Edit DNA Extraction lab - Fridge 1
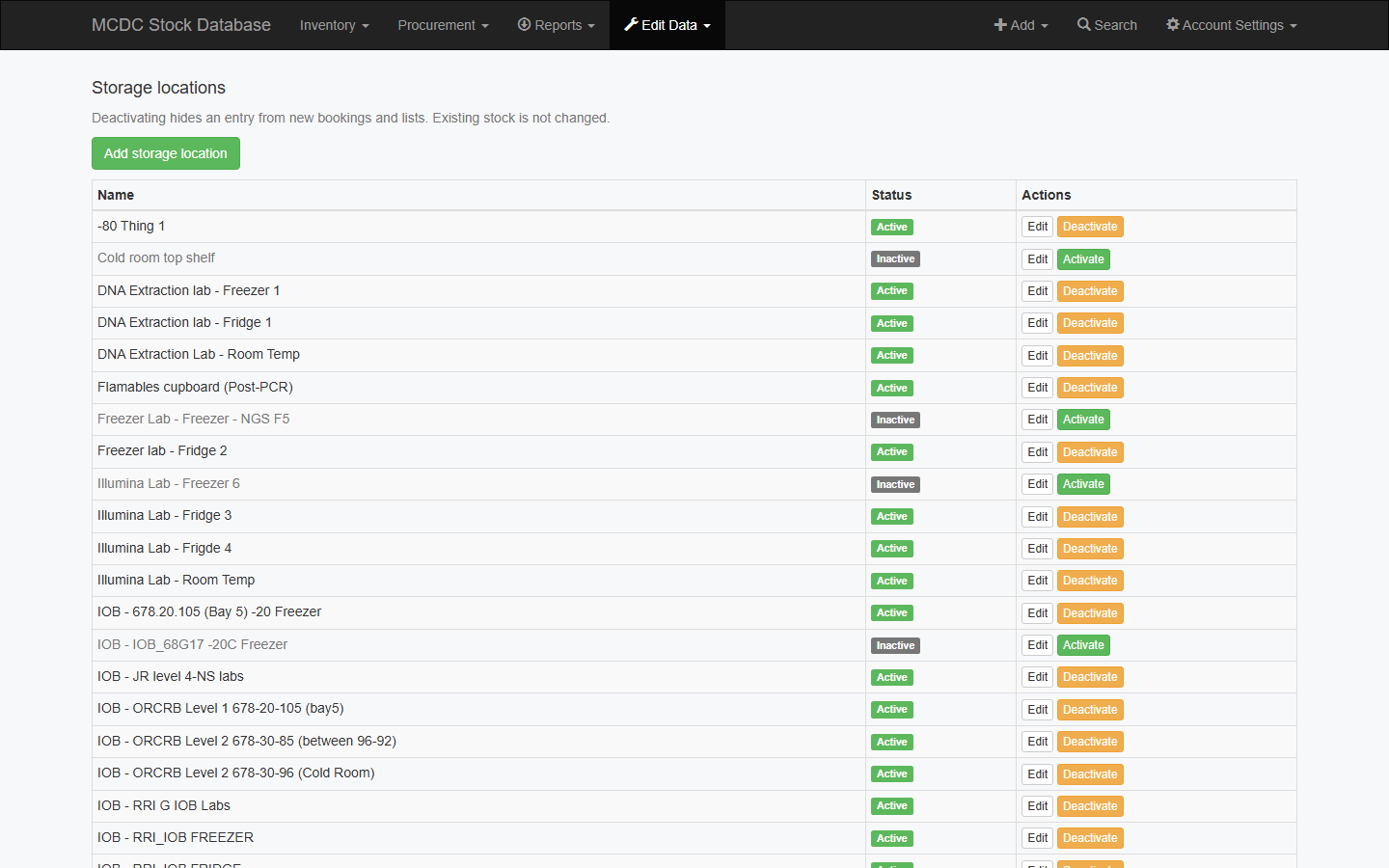The height and width of the screenshot is (868, 1389). click(x=1037, y=323)
